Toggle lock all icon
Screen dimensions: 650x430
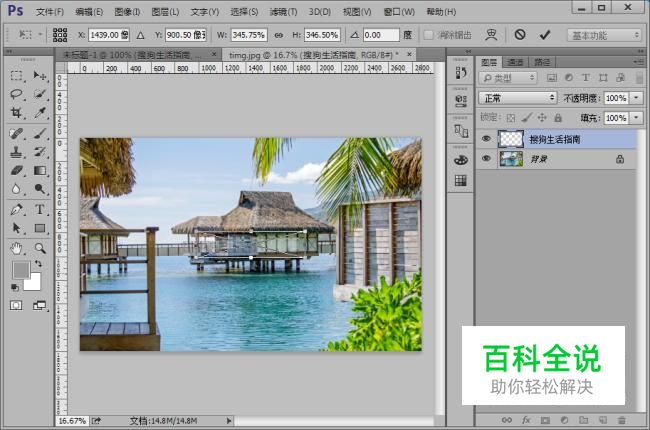point(558,118)
